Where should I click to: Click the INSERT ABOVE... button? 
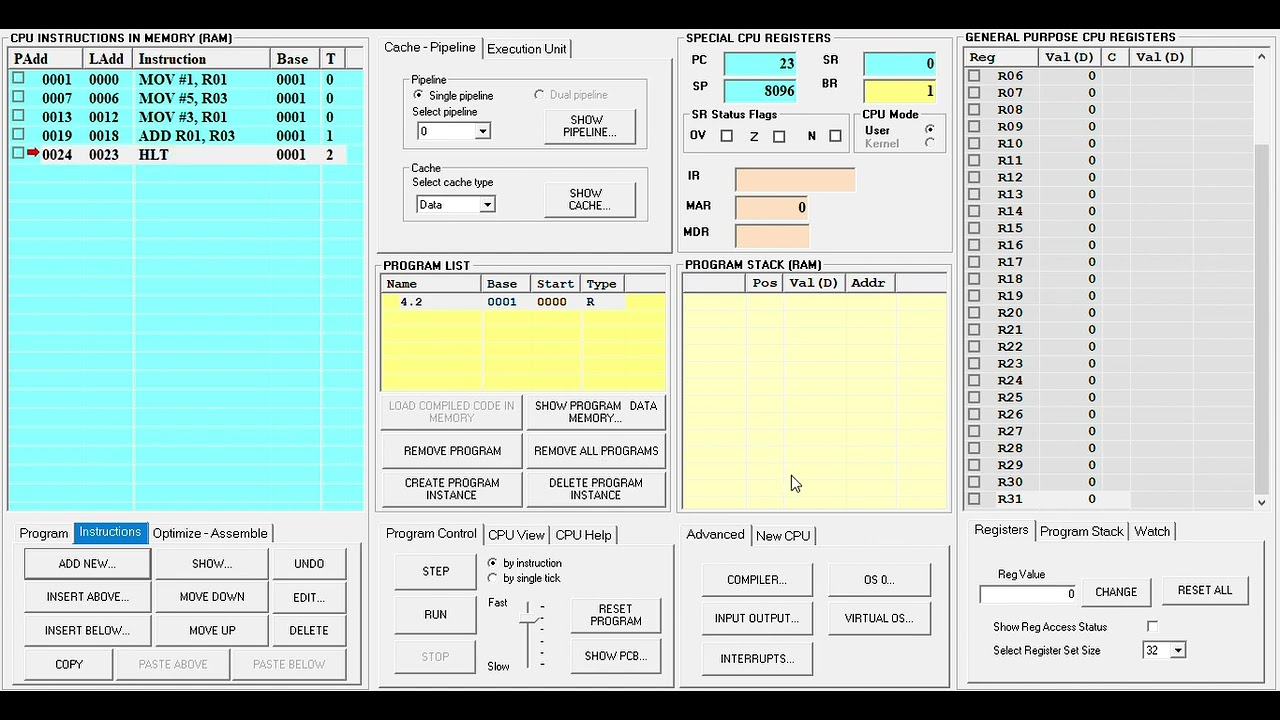[87, 597]
